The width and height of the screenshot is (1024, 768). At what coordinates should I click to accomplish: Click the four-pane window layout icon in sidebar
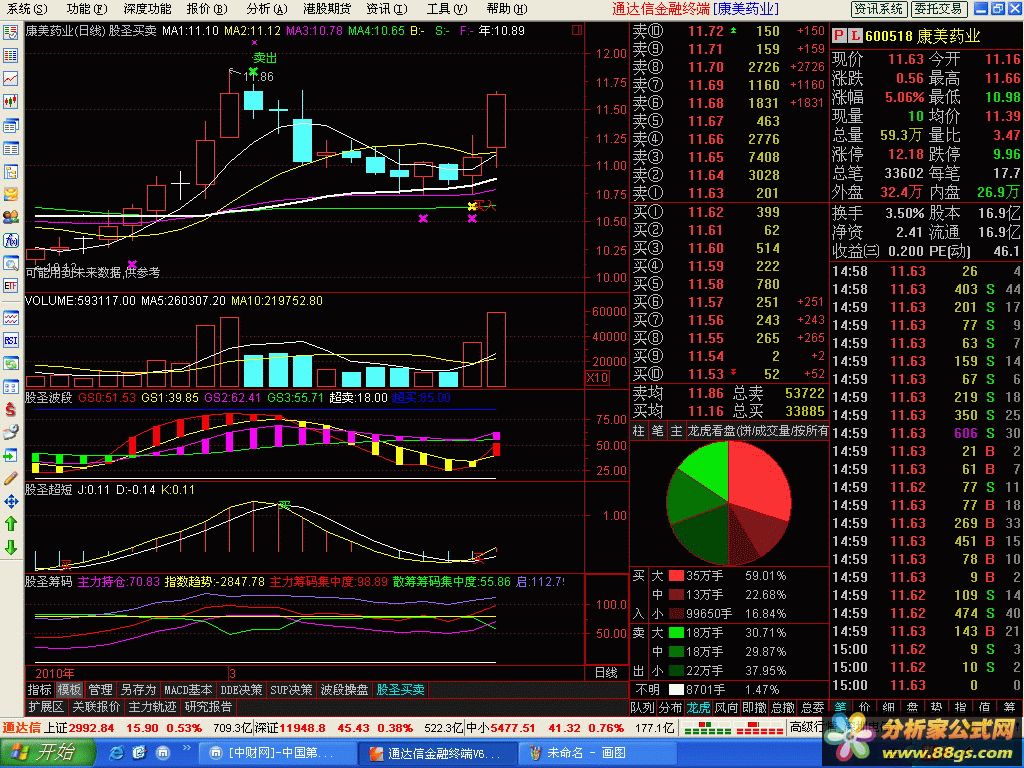(x=11, y=387)
